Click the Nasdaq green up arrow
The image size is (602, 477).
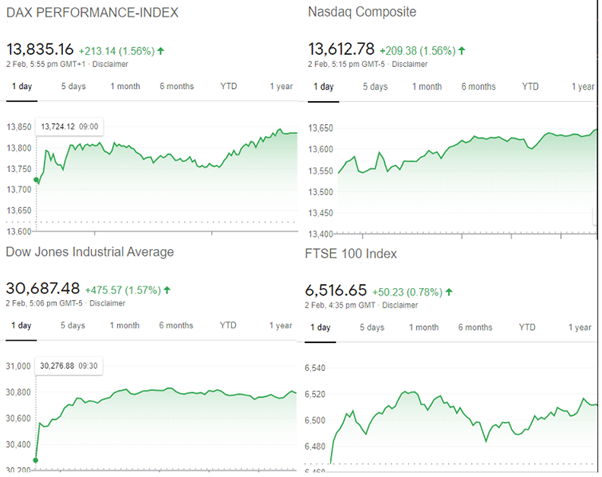[x=462, y=50]
